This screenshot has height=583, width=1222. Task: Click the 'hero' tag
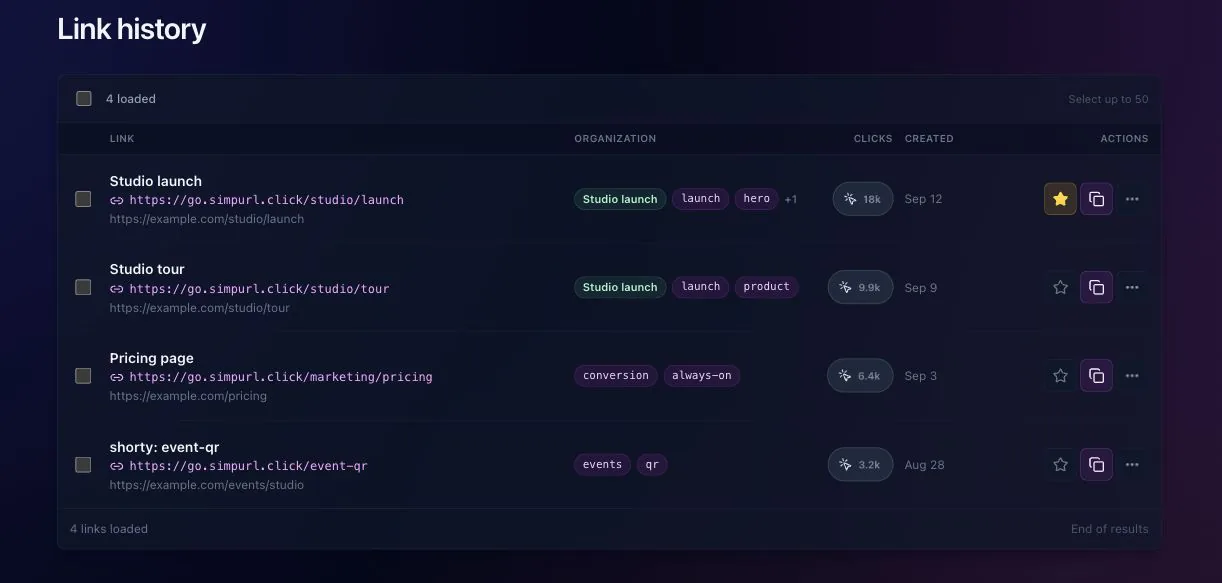(757, 199)
